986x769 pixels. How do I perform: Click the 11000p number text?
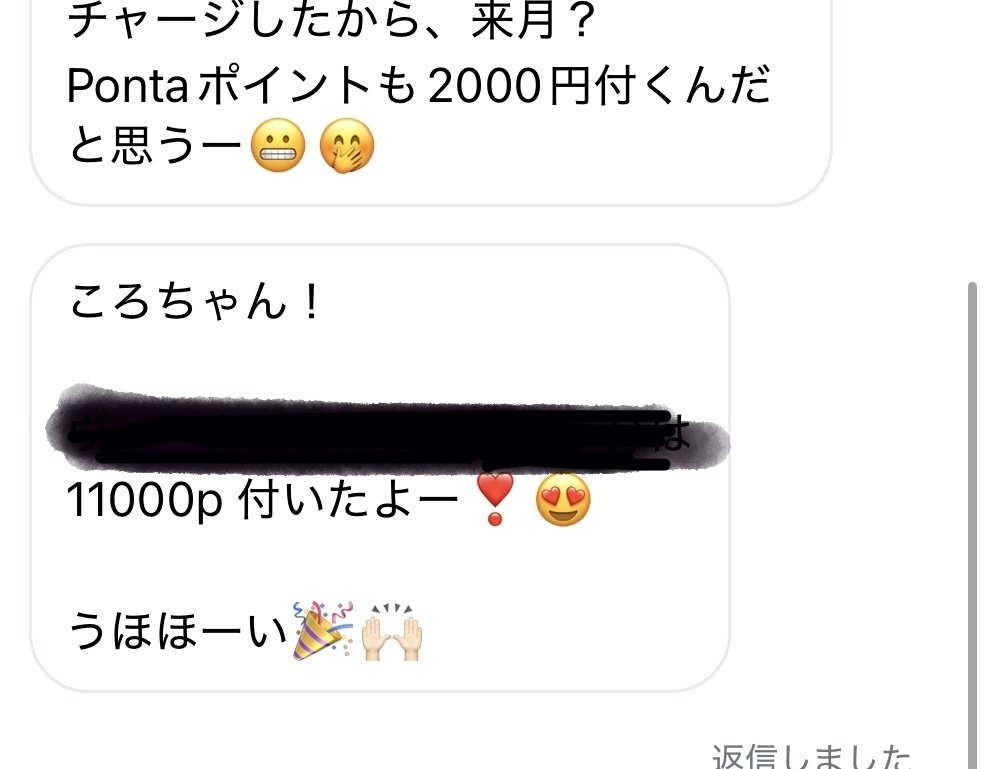[145, 501]
